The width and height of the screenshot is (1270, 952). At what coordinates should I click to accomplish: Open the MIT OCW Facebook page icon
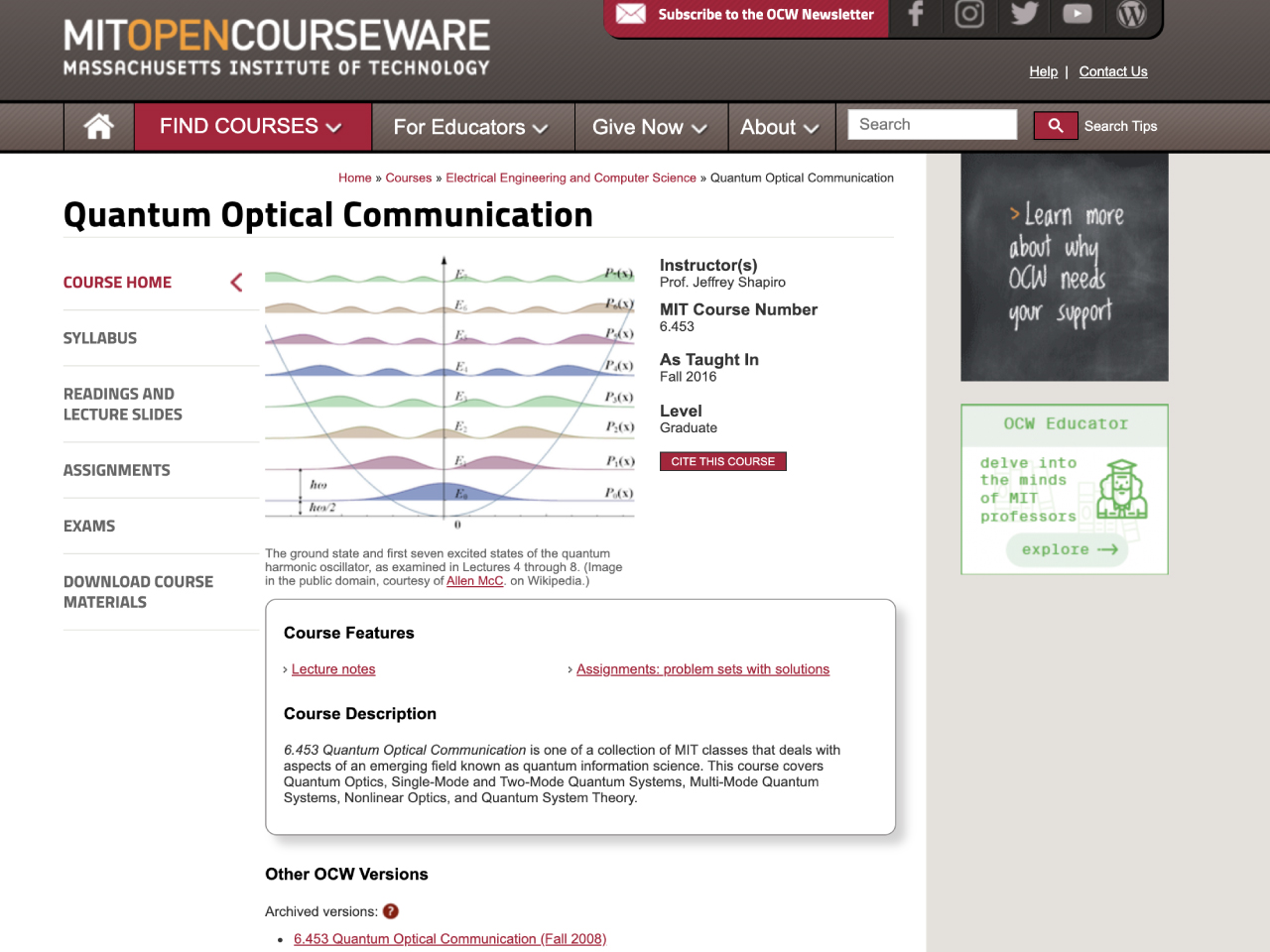(x=916, y=14)
